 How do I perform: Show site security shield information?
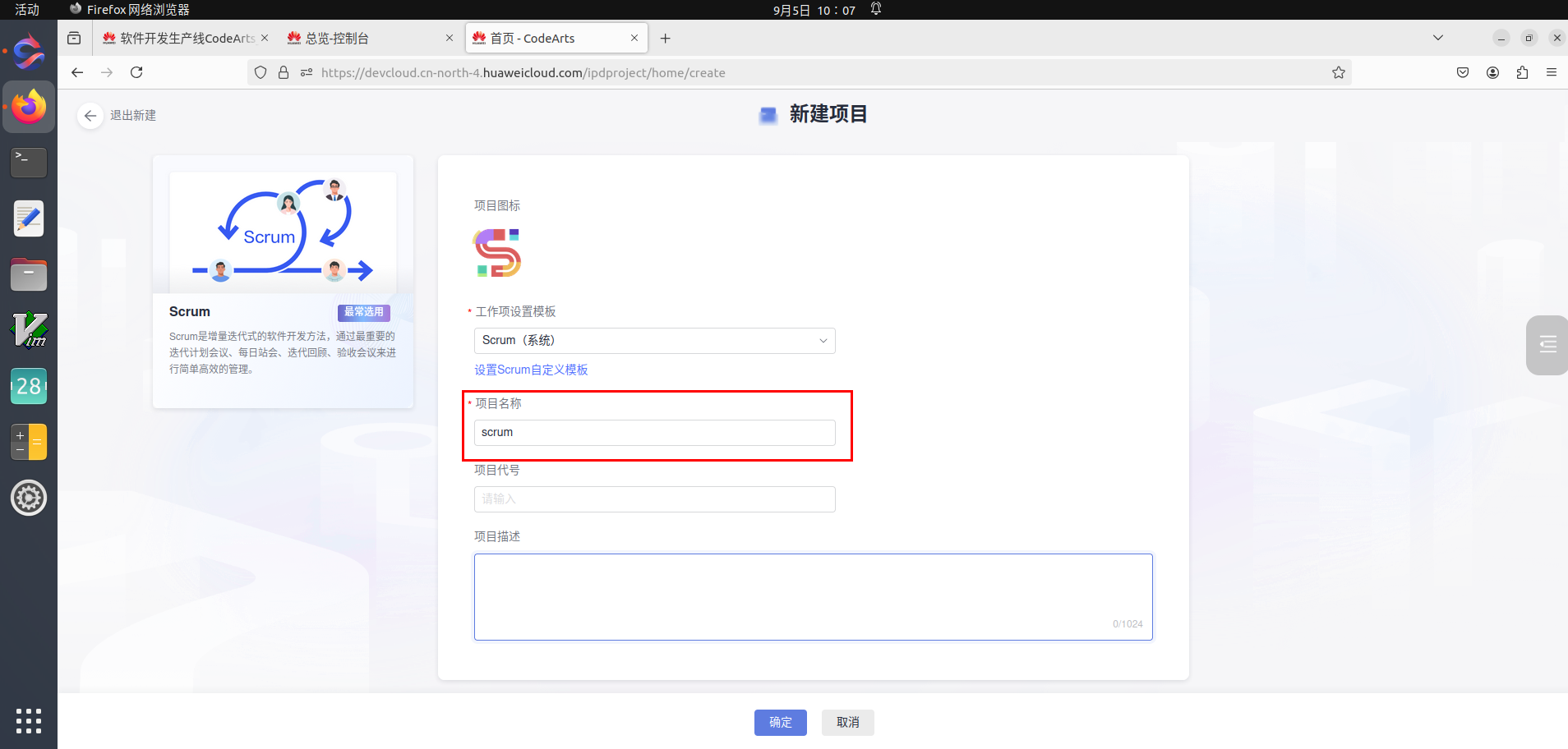(x=261, y=72)
